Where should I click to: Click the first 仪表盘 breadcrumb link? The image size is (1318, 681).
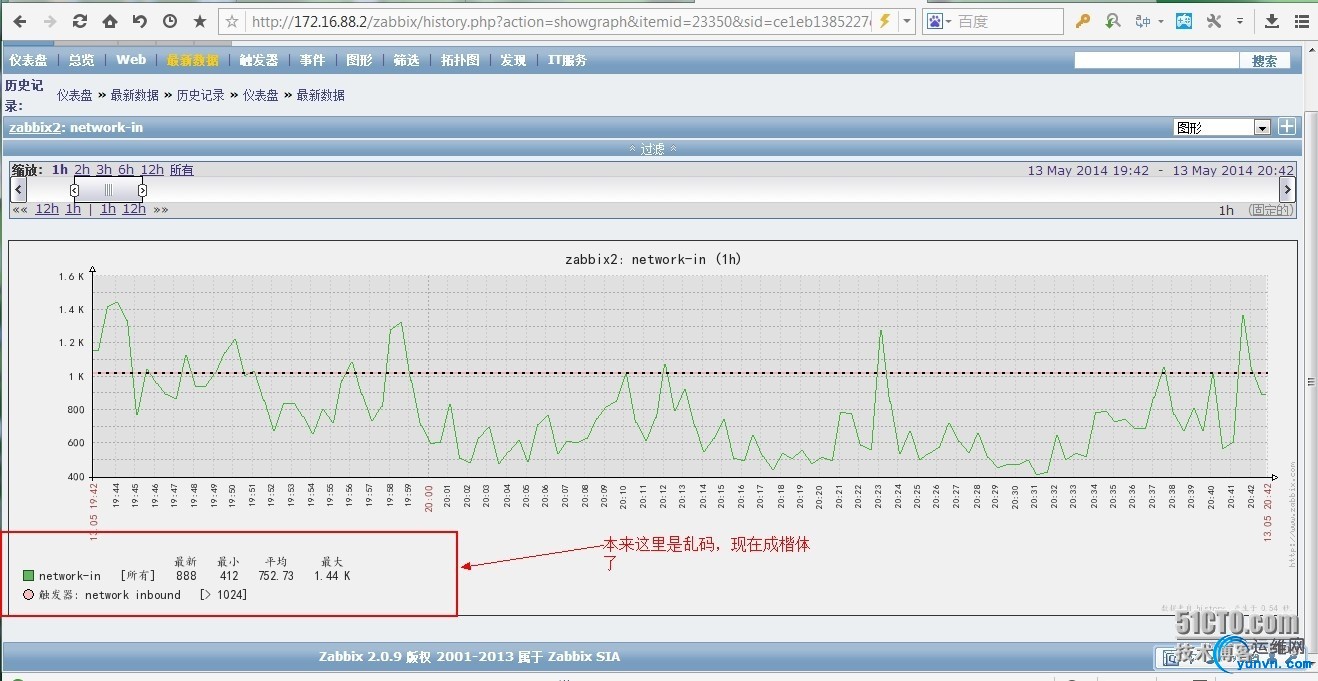[74, 95]
